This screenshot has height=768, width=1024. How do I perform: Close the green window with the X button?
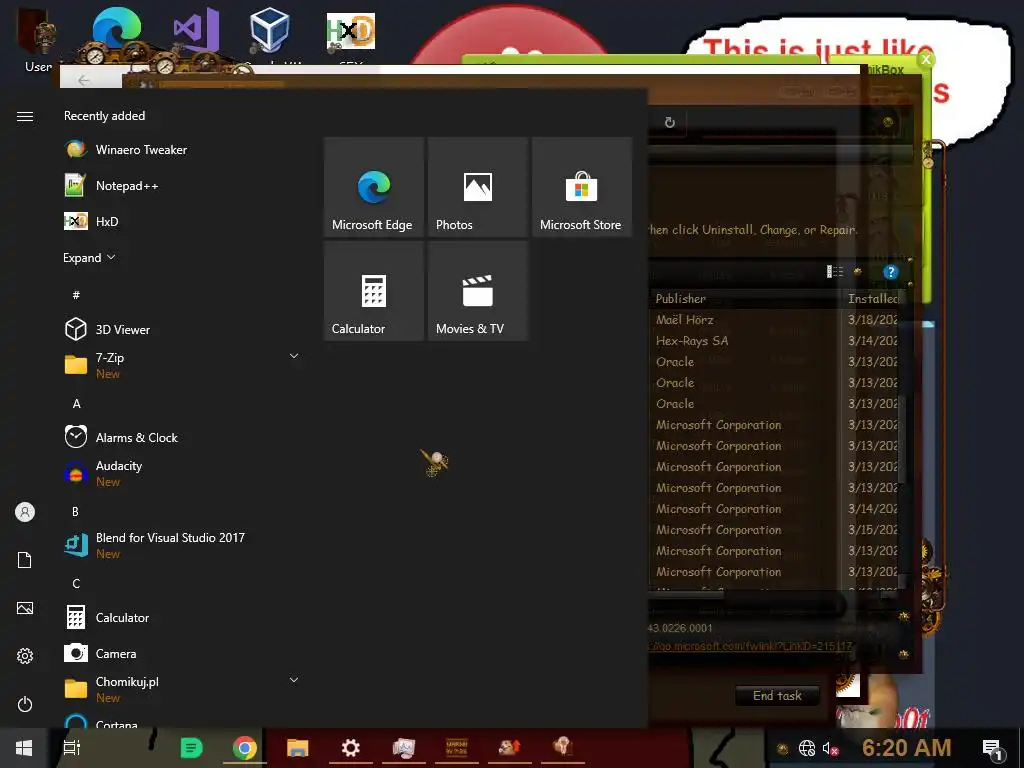(x=925, y=60)
